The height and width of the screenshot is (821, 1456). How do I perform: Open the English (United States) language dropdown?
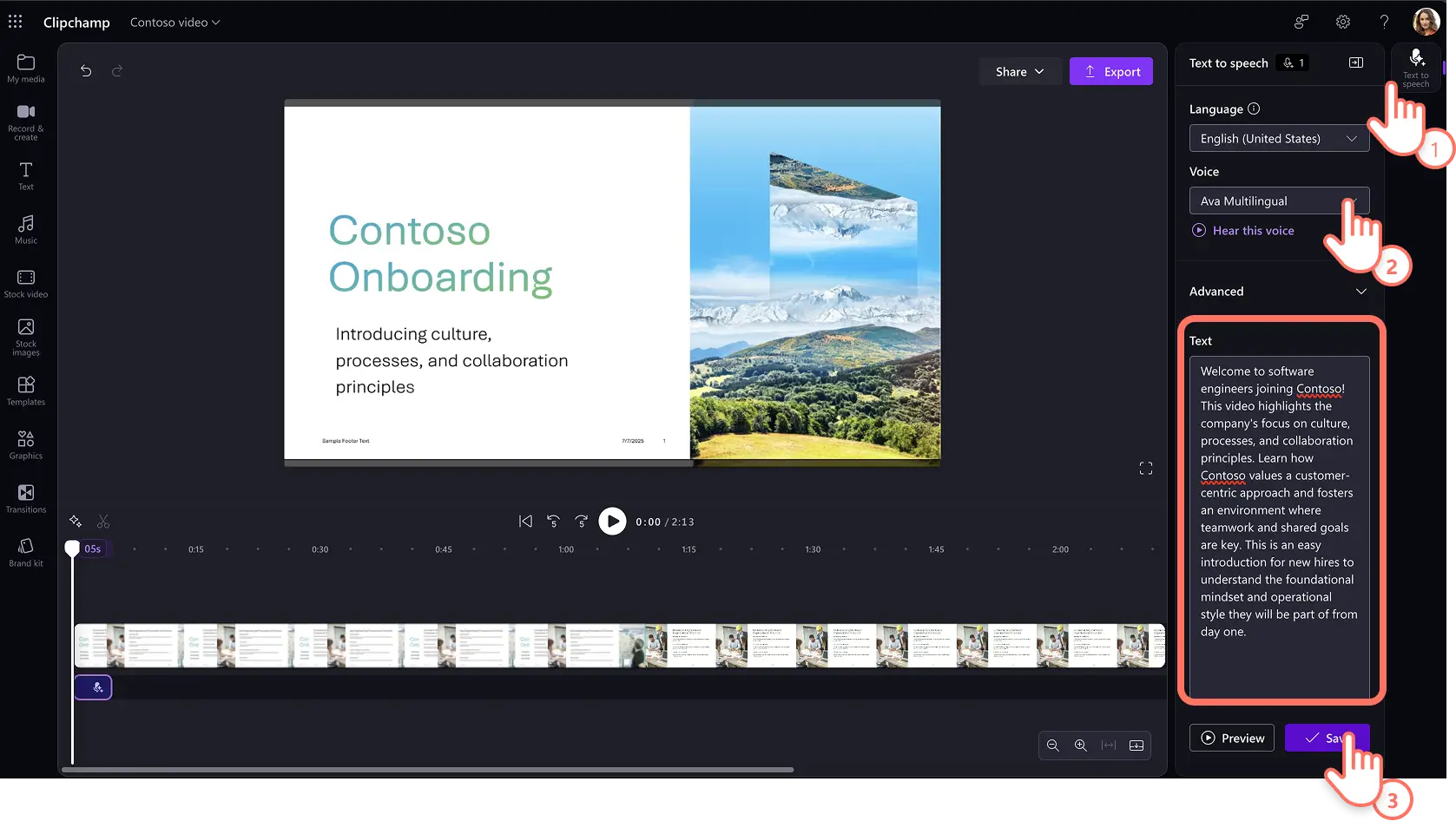click(1279, 138)
